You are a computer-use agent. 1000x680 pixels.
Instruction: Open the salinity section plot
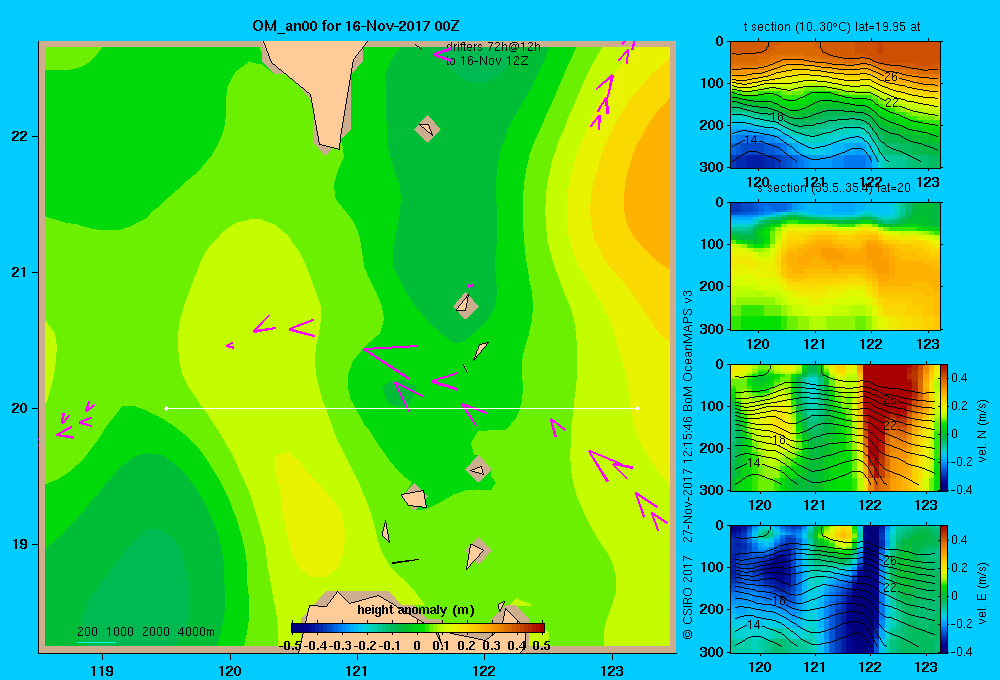click(x=835, y=266)
